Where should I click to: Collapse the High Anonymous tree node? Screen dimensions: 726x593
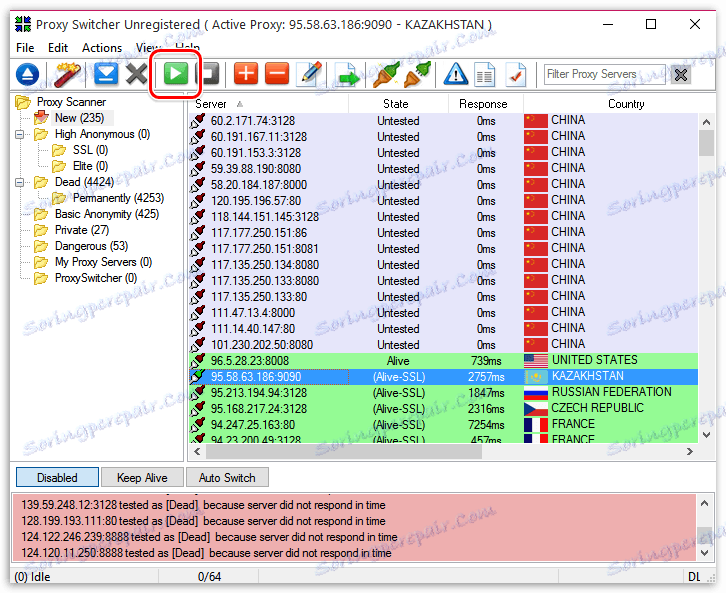pyautogui.click(x=19, y=134)
